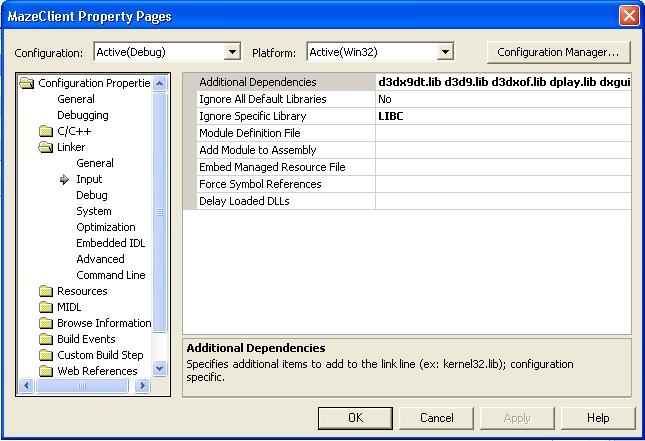Click the Build Events folder icon
This screenshot has height=441, width=645.
point(46,339)
